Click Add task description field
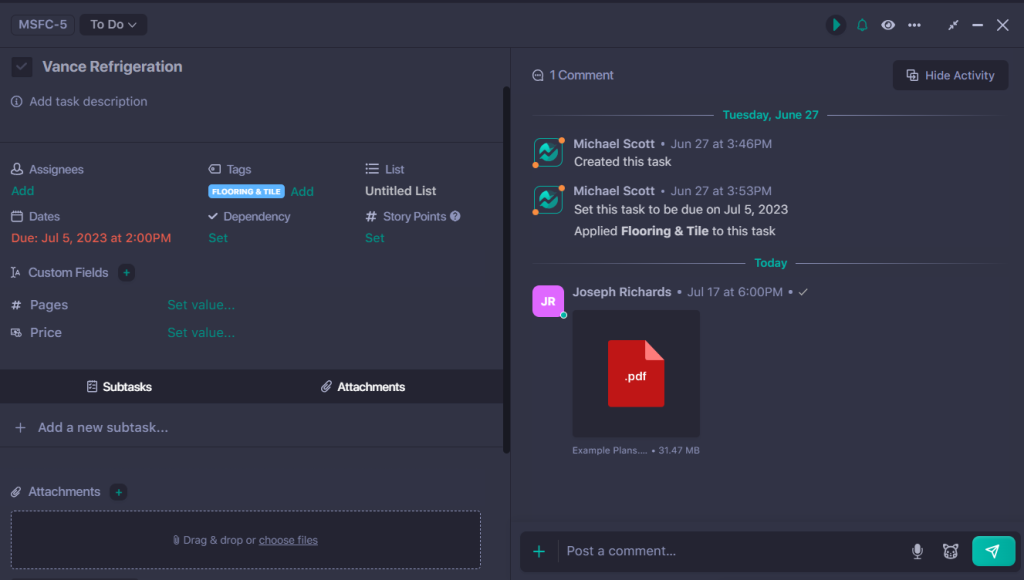This screenshot has width=1024, height=580. (x=88, y=101)
